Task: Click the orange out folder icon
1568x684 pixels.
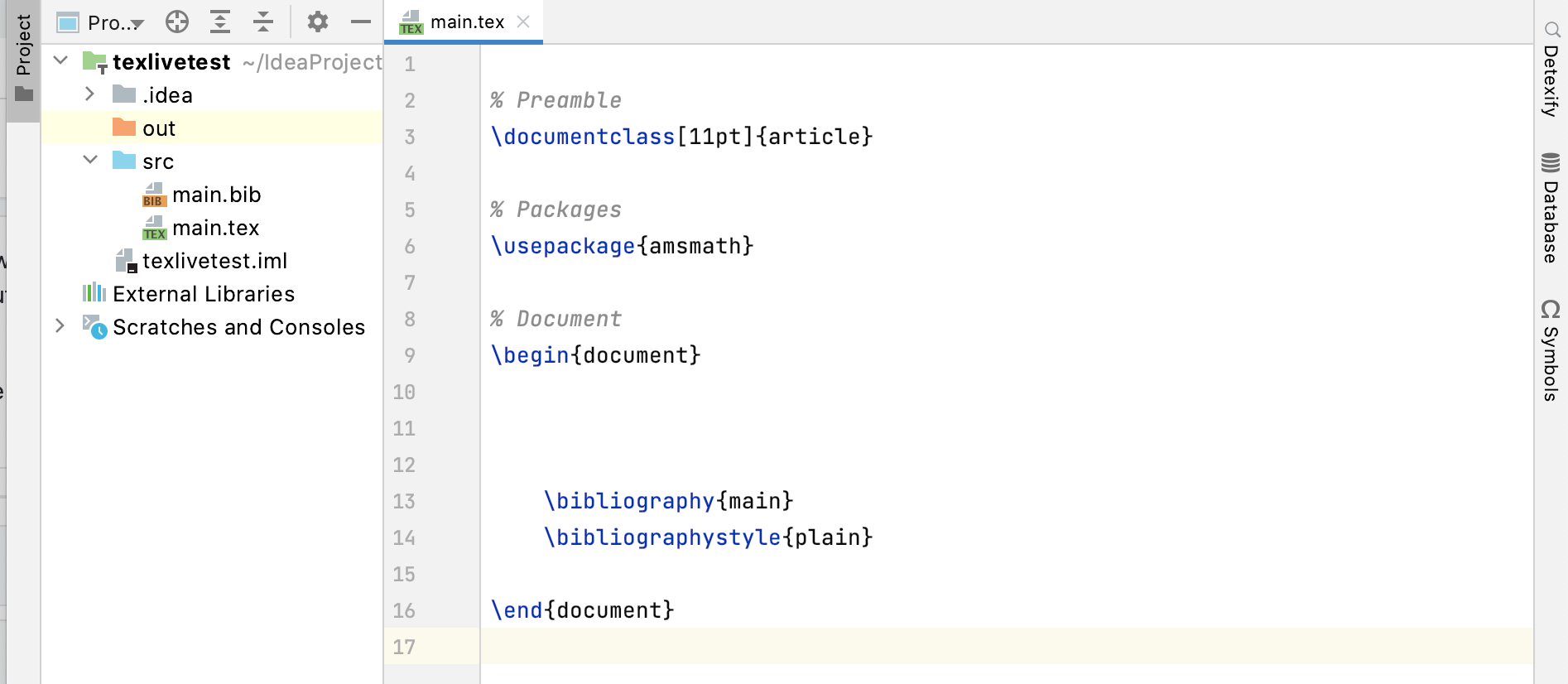Action: point(124,127)
